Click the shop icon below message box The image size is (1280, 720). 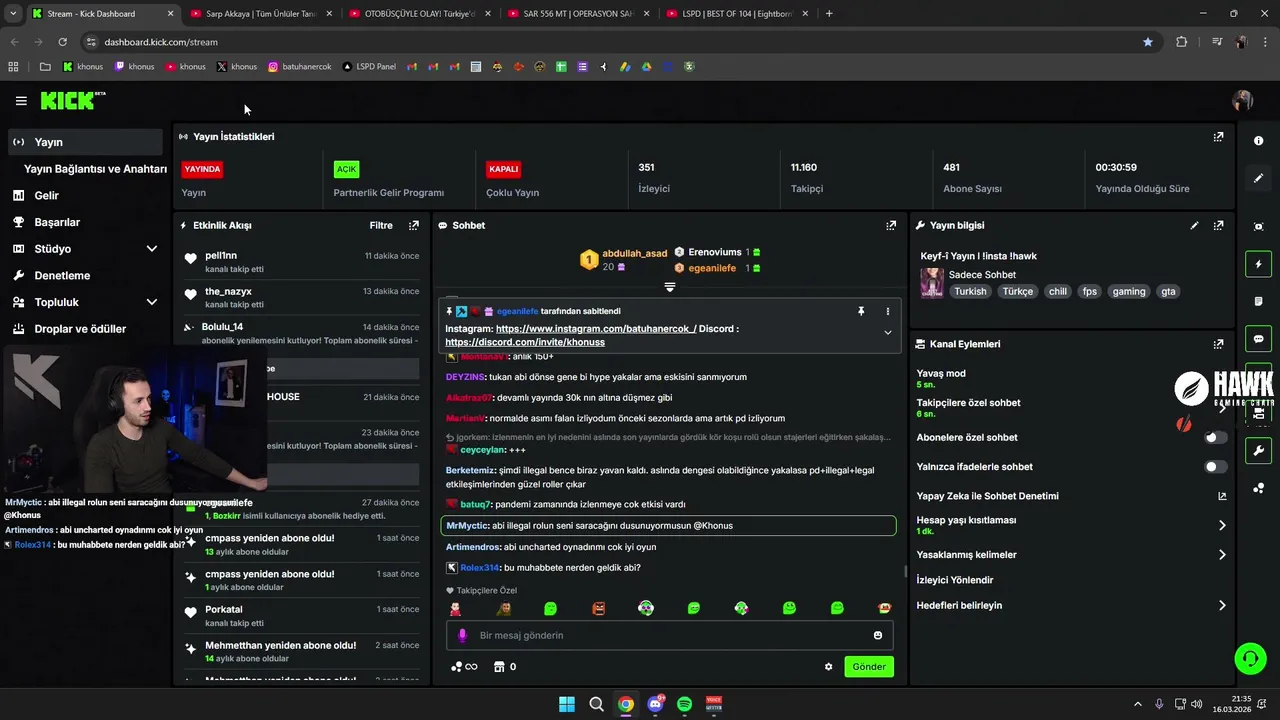[x=506, y=667]
